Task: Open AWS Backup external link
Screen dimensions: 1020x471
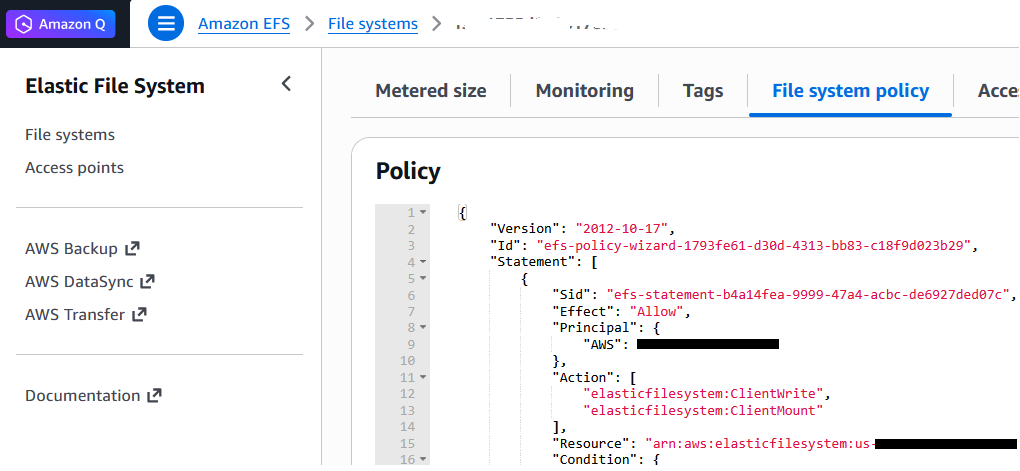Action: point(83,249)
